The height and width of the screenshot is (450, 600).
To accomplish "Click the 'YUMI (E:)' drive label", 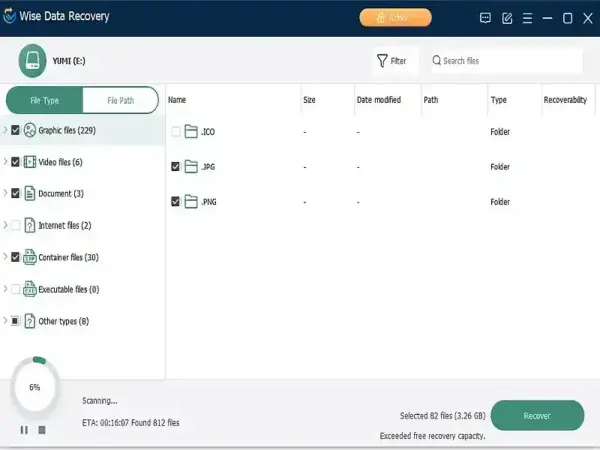I will (69, 61).
